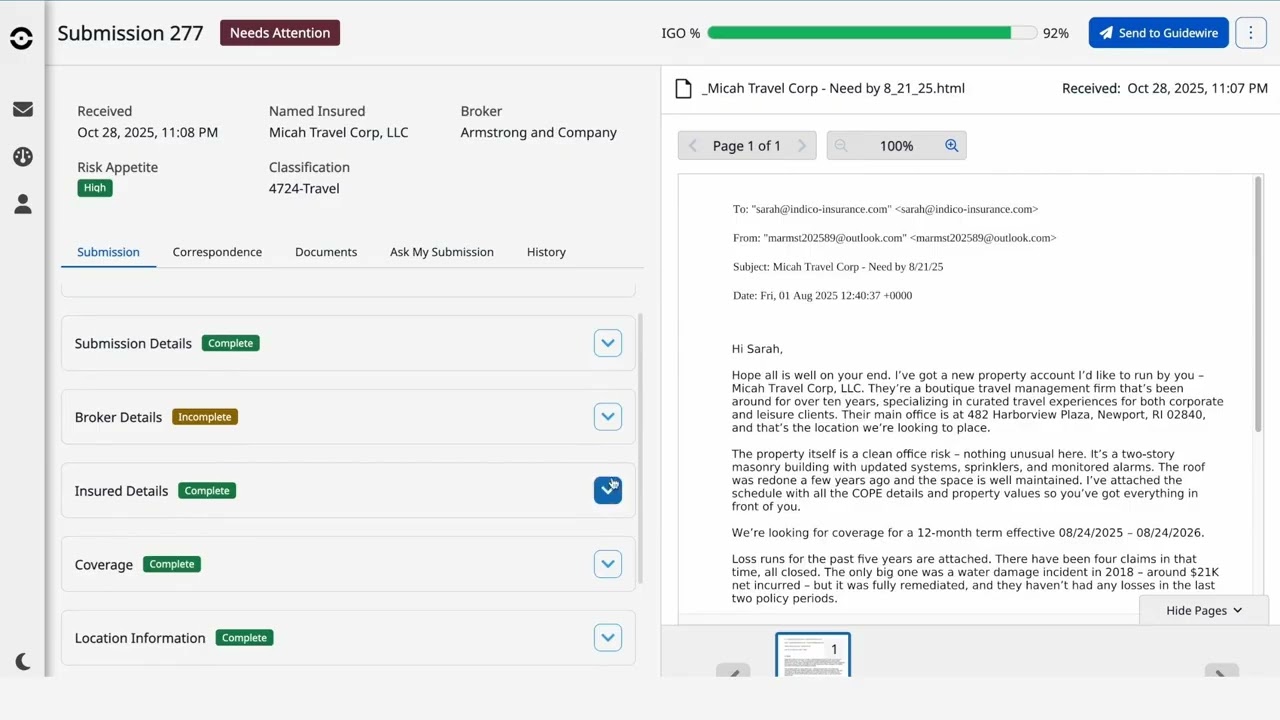Click the Location Information section title

pyautogui.click(x=140, y=638)
